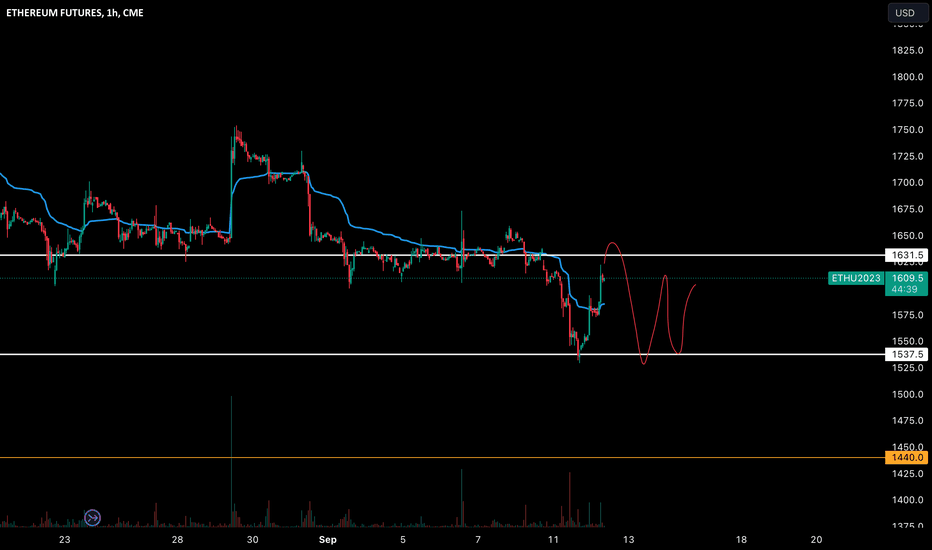Click the ETHEREUM FUTURES, 1h, CME title
932x550 pixels.
[x=75, y=12]
